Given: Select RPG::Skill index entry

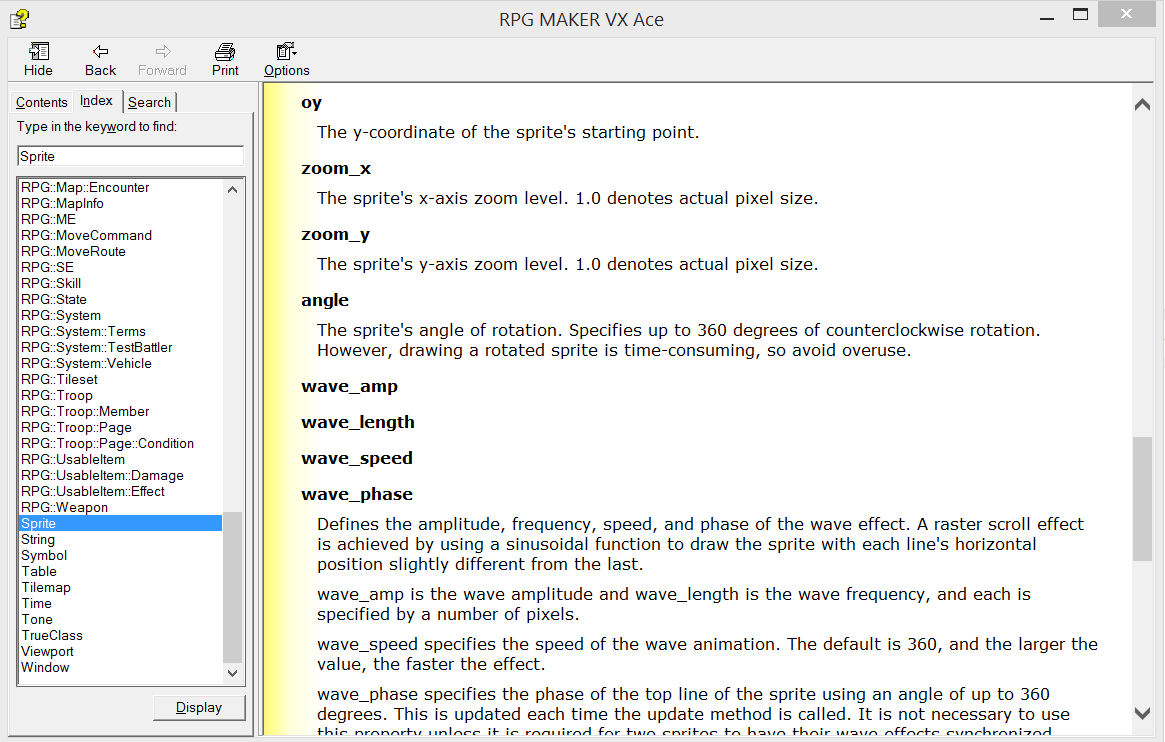Looking at the screenshot, I should (51, 284).
